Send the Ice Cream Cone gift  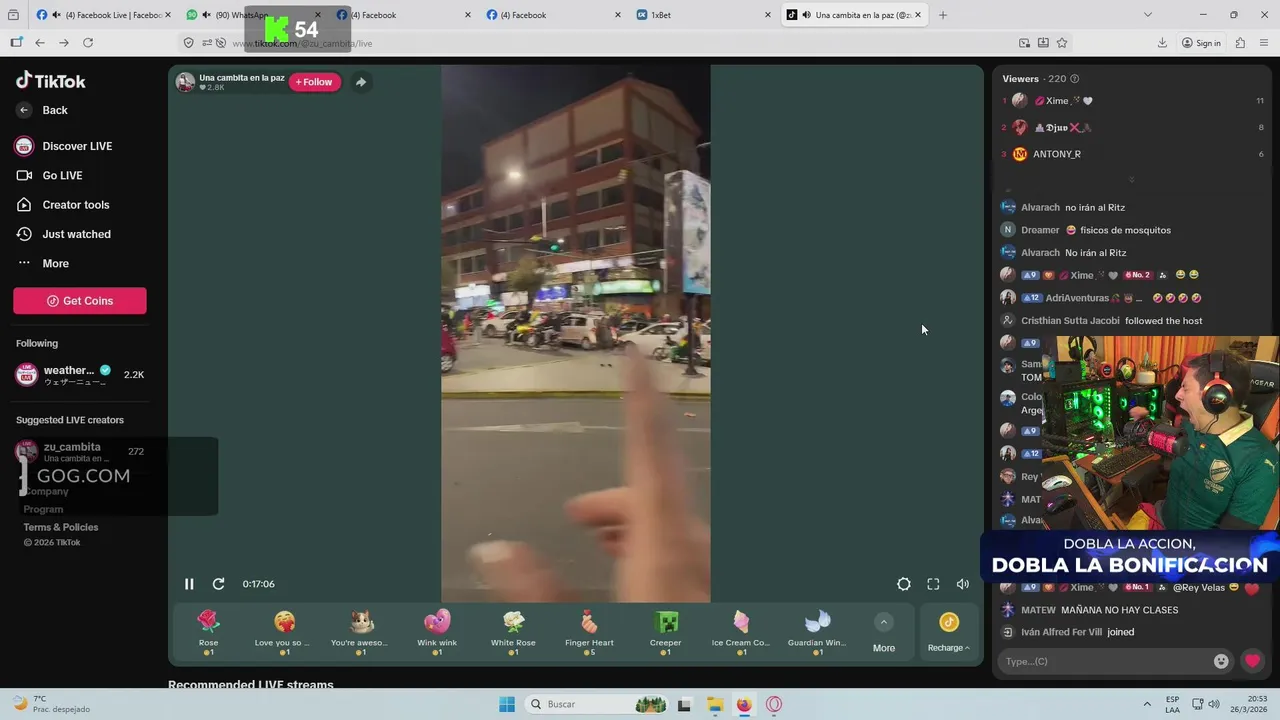(x=741, y=632)
